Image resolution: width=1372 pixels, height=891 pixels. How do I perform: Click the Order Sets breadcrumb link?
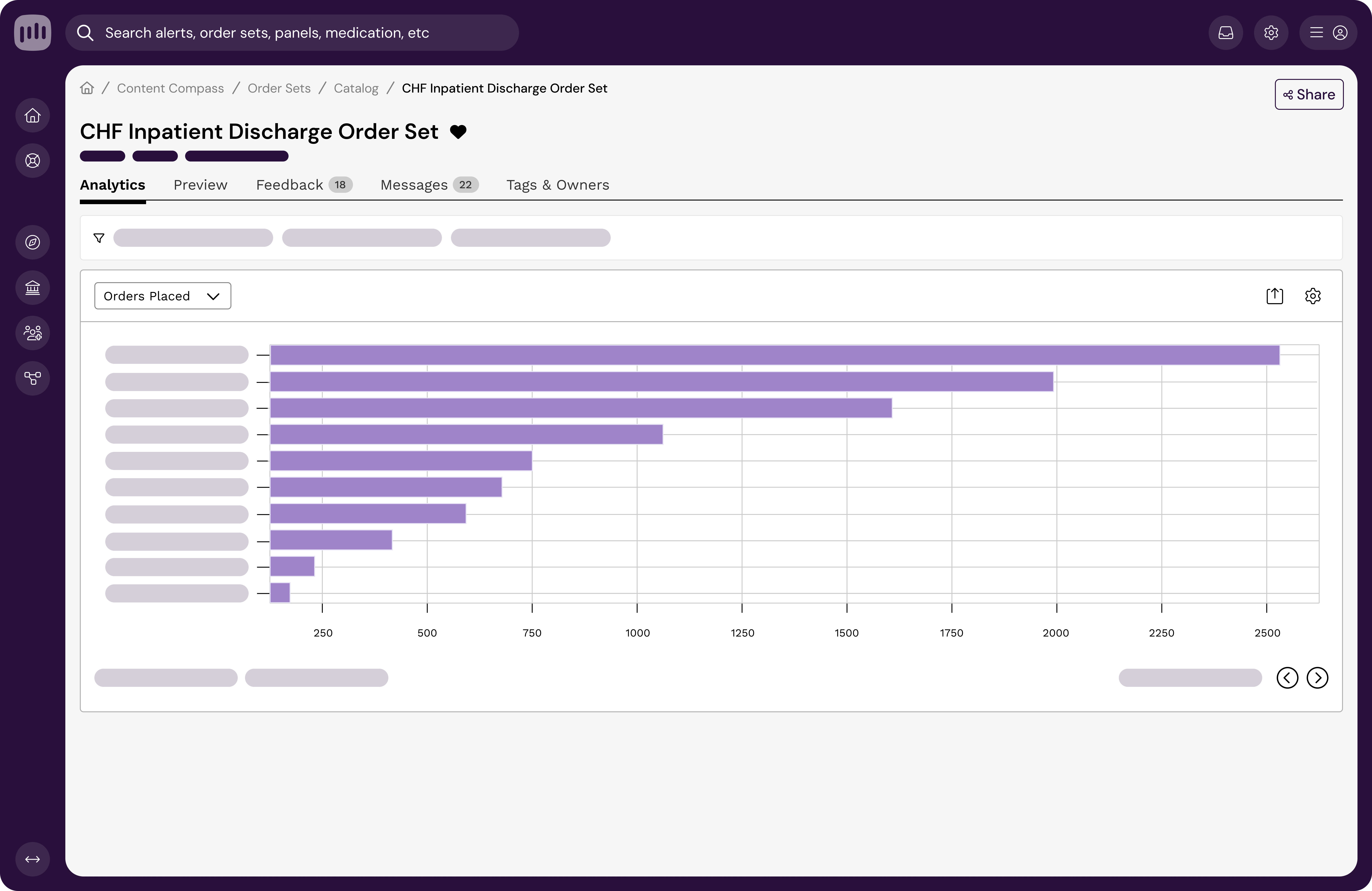[279, 88]
